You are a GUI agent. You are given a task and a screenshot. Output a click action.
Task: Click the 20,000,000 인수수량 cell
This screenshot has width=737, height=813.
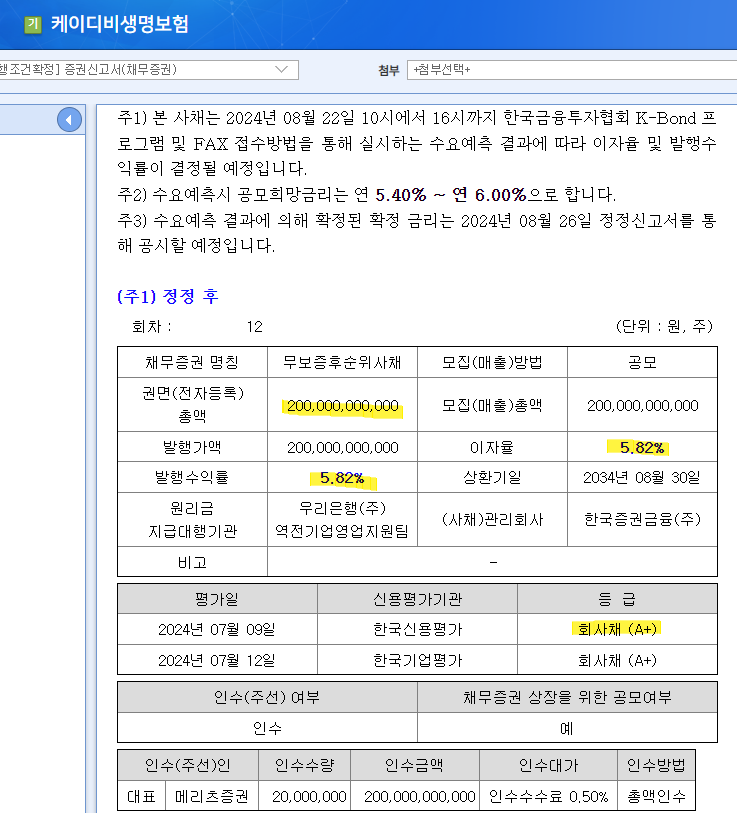pyautogui.click(x=304, y=796)
